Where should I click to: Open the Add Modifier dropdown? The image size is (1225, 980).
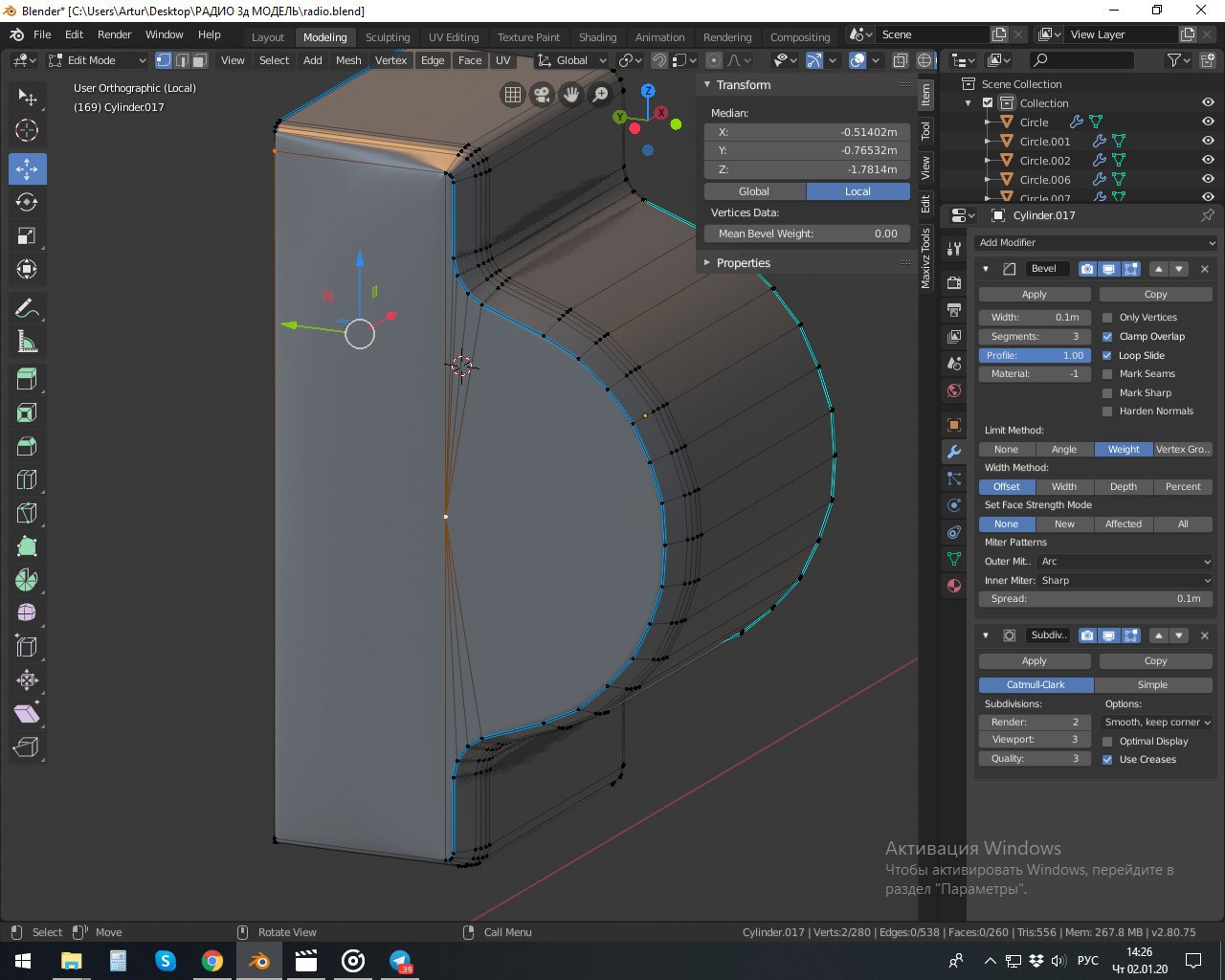click(1096, 243)
